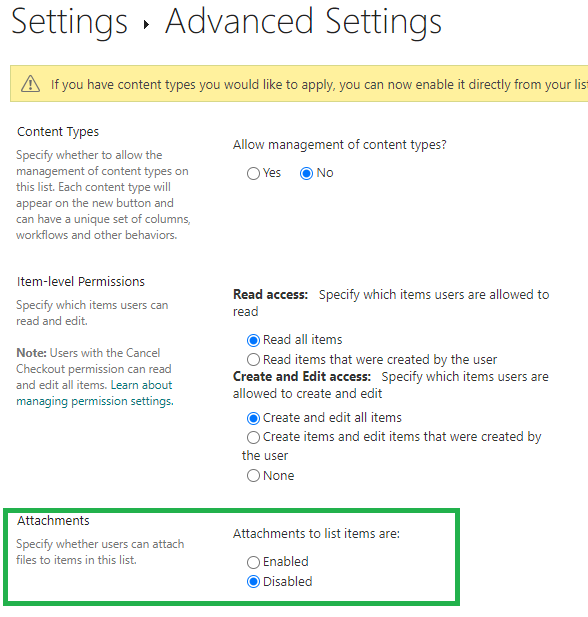Click the Content Types section heading
588x617 pixels.
click(58, 131)
